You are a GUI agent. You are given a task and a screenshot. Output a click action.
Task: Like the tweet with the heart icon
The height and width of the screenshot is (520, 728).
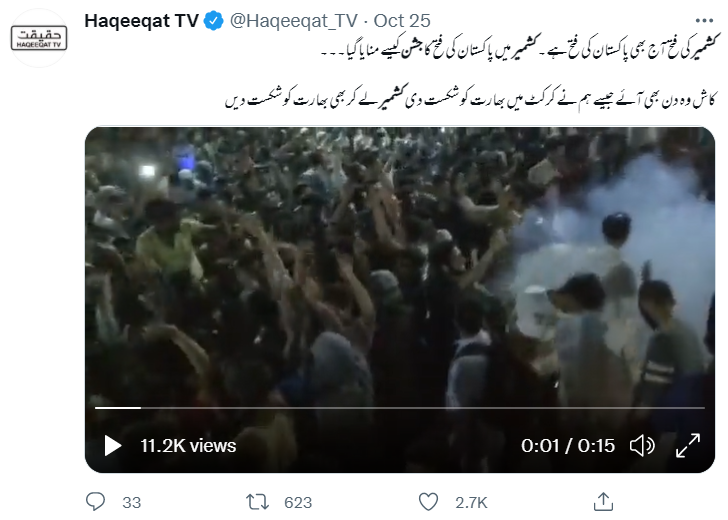(428, 502)
